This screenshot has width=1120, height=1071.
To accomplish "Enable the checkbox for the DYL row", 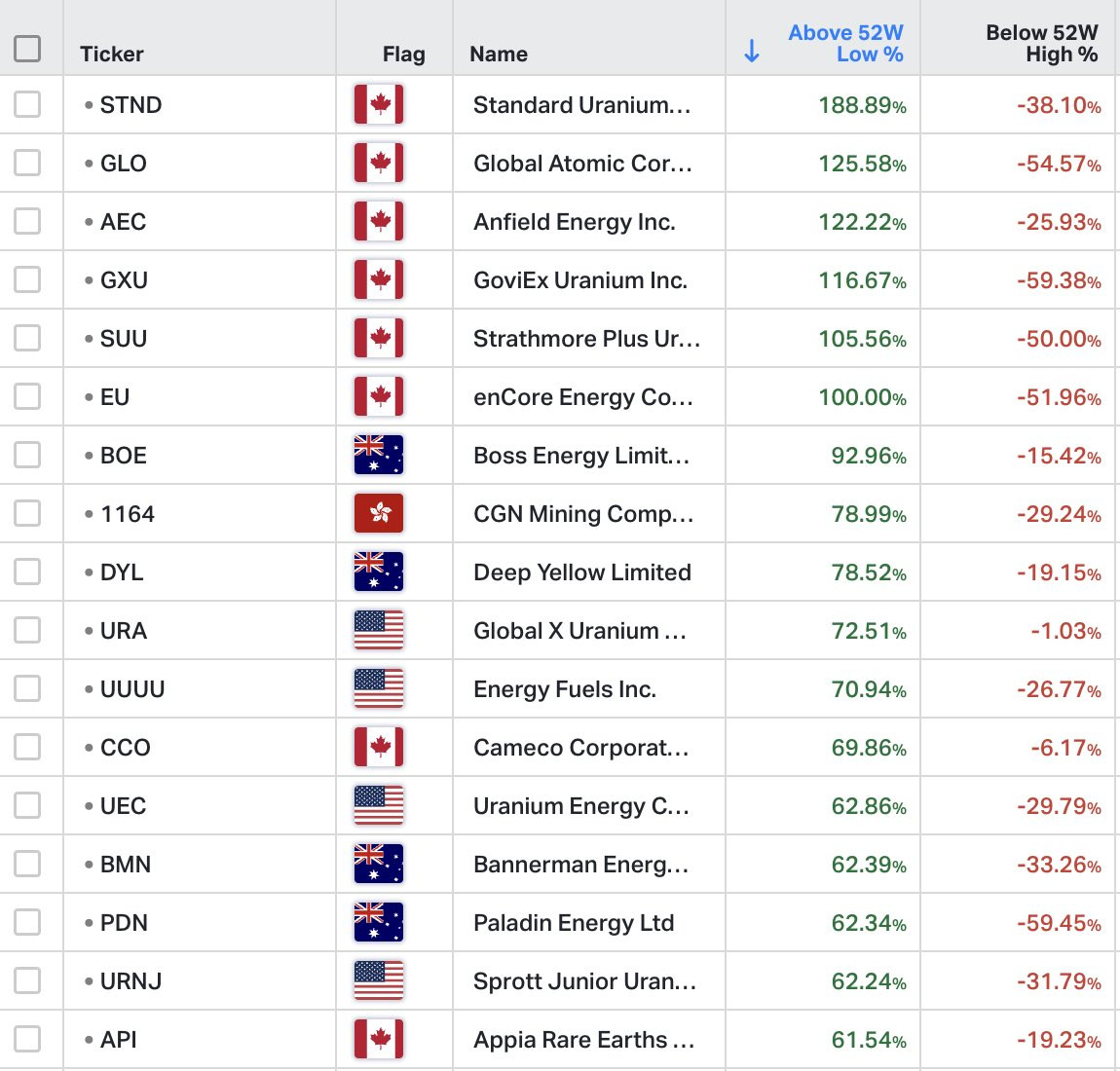I will click(27, 572).
